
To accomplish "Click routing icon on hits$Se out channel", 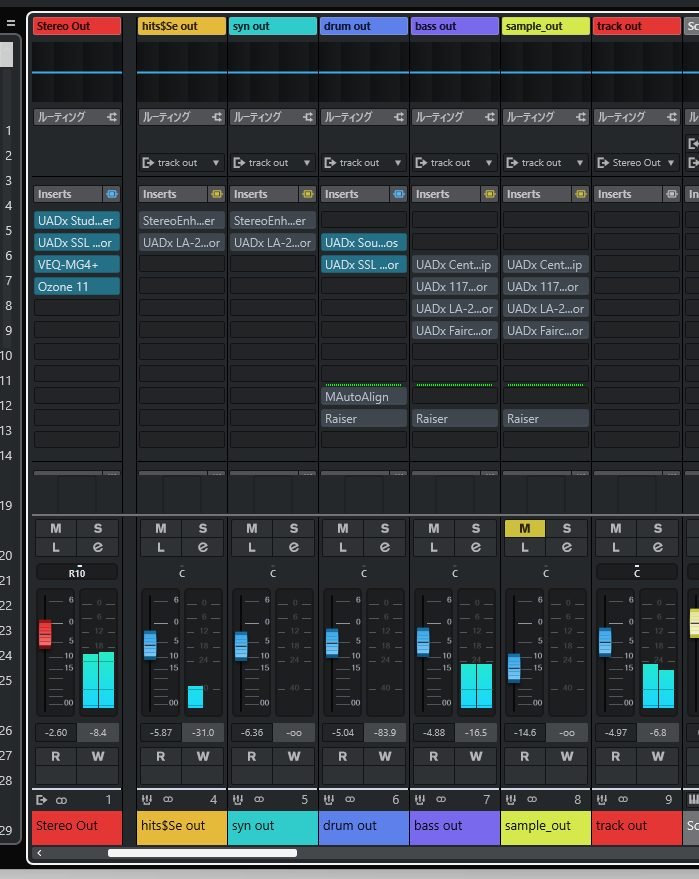I will tap(217, 117).
